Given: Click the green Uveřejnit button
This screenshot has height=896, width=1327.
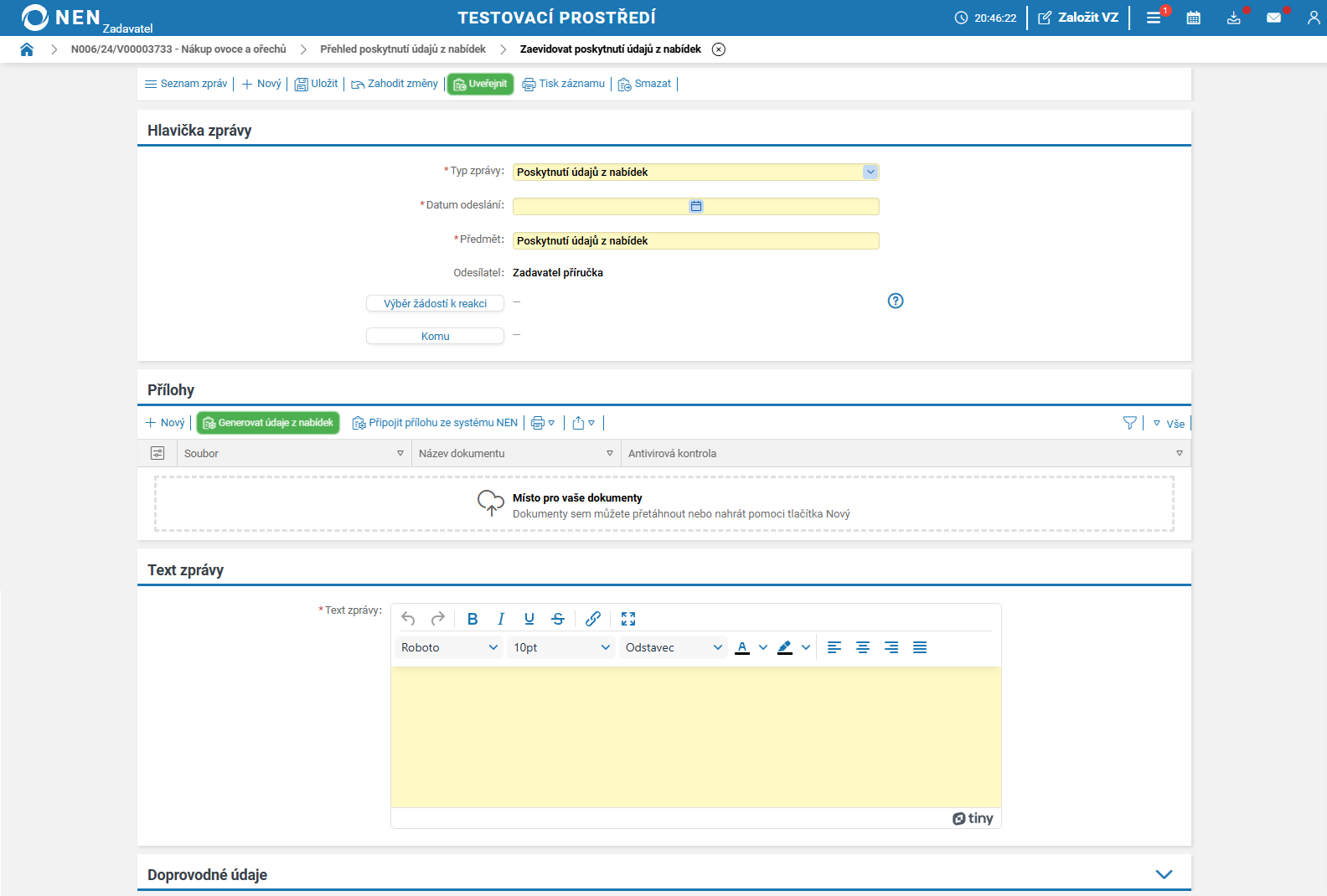Looking at the screenshot, I should tap(480, 84).
